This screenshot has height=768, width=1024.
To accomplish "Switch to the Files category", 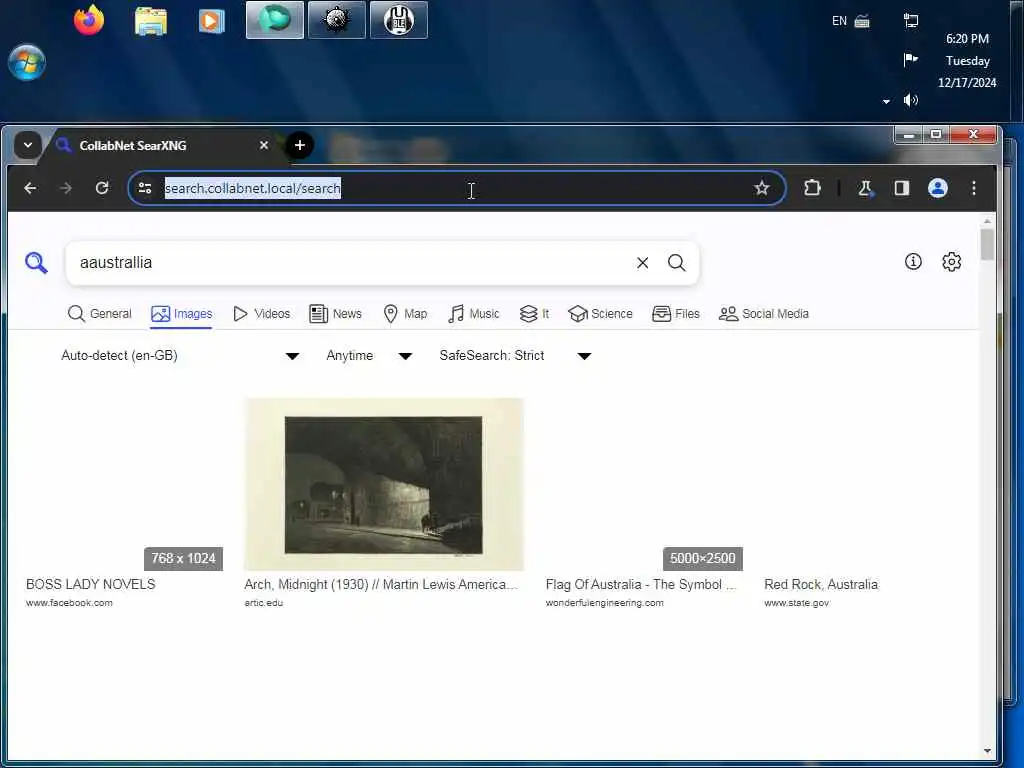I will pos(676,313).
